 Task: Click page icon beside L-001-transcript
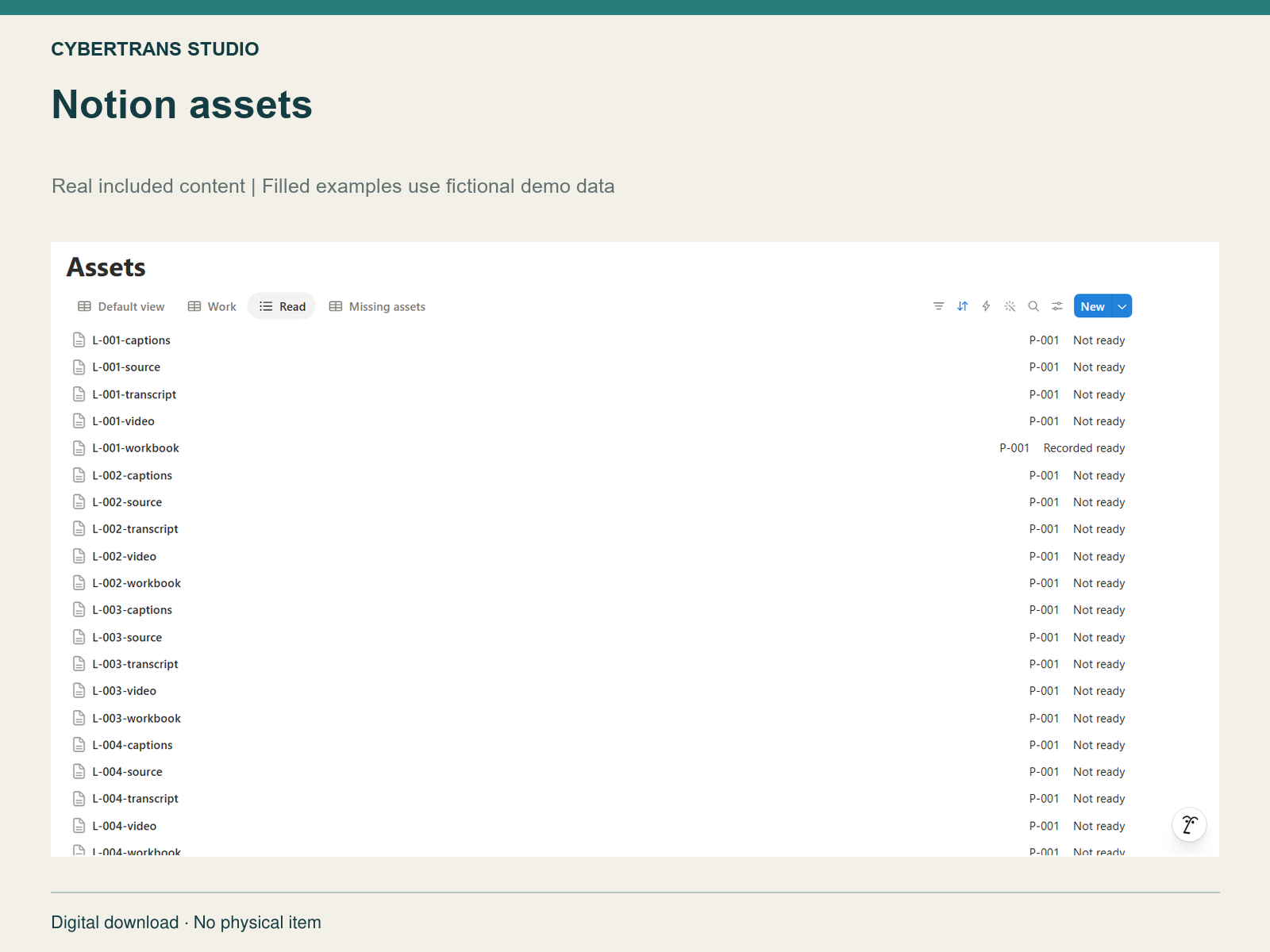tap(79, 394)
